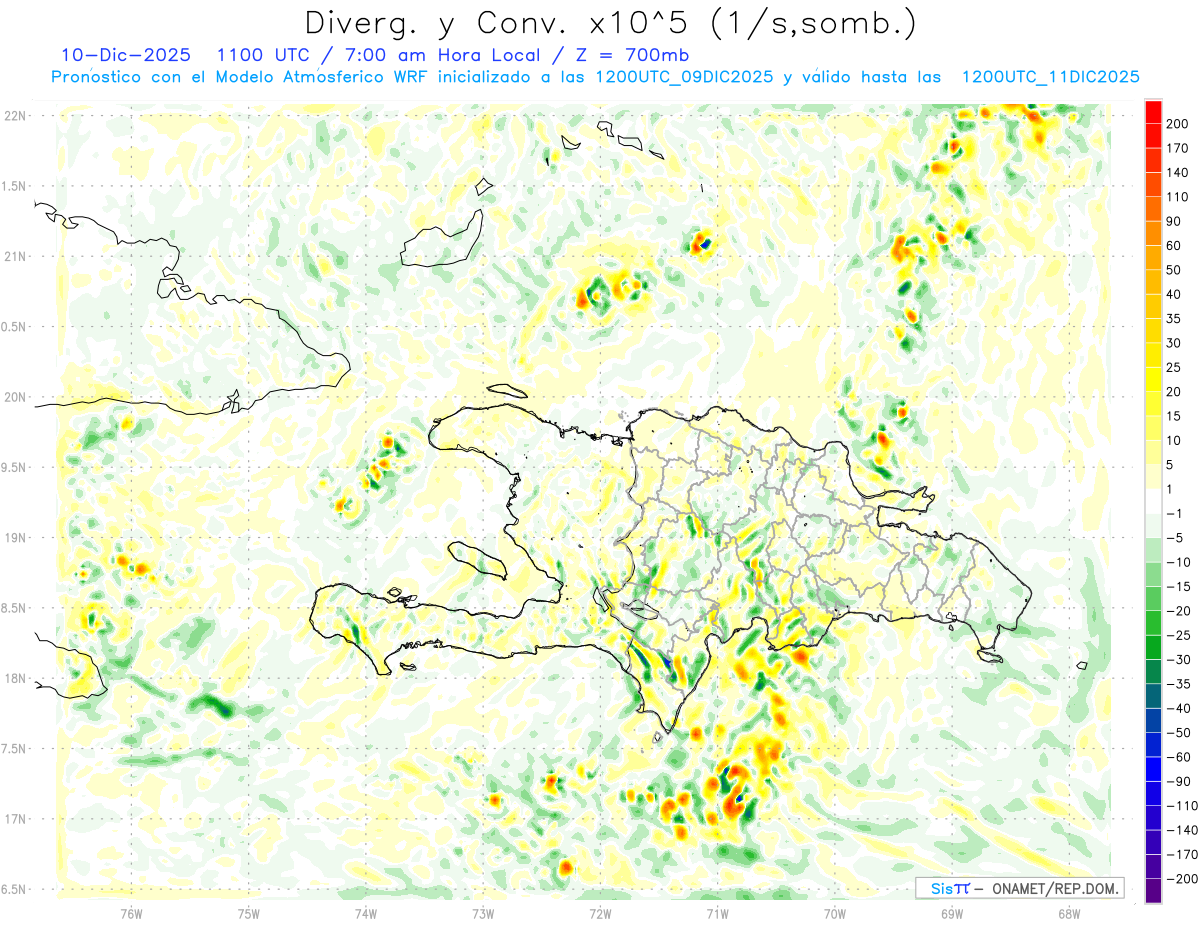
Task: Click the '17N' latitude label
Action: pos(15,819)
